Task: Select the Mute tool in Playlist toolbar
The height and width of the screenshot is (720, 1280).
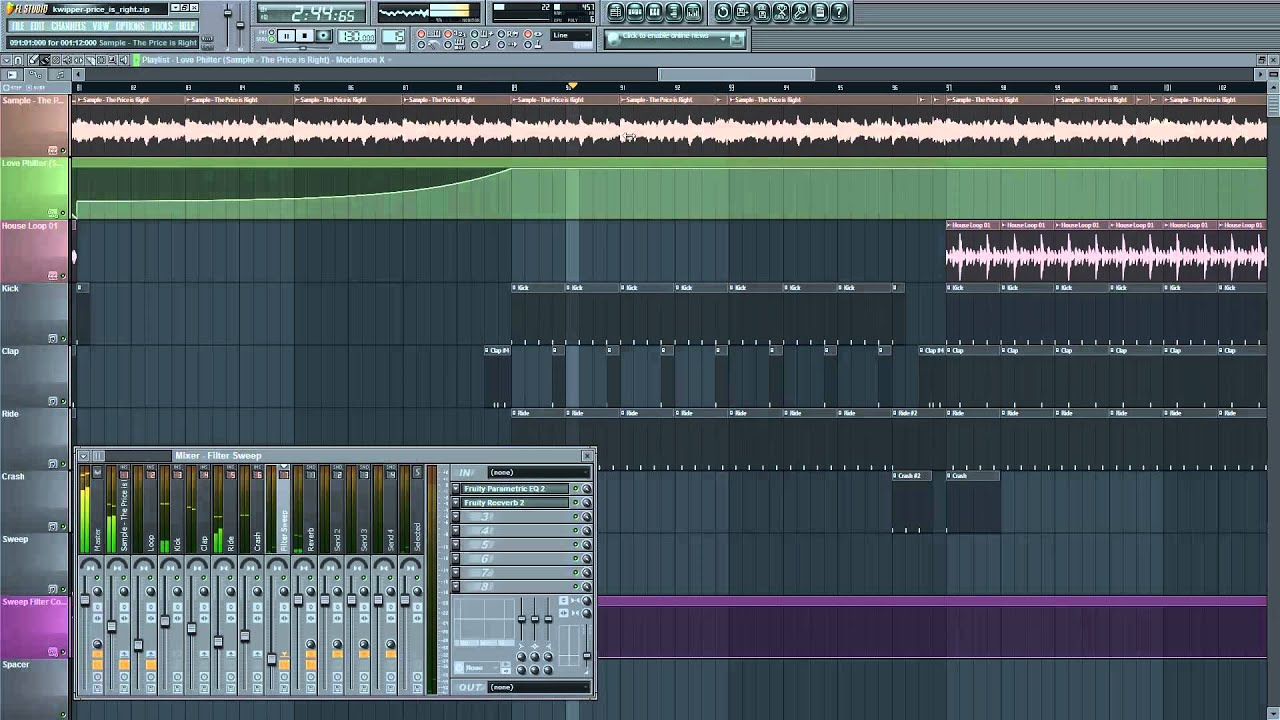Action: coord(67,60)
